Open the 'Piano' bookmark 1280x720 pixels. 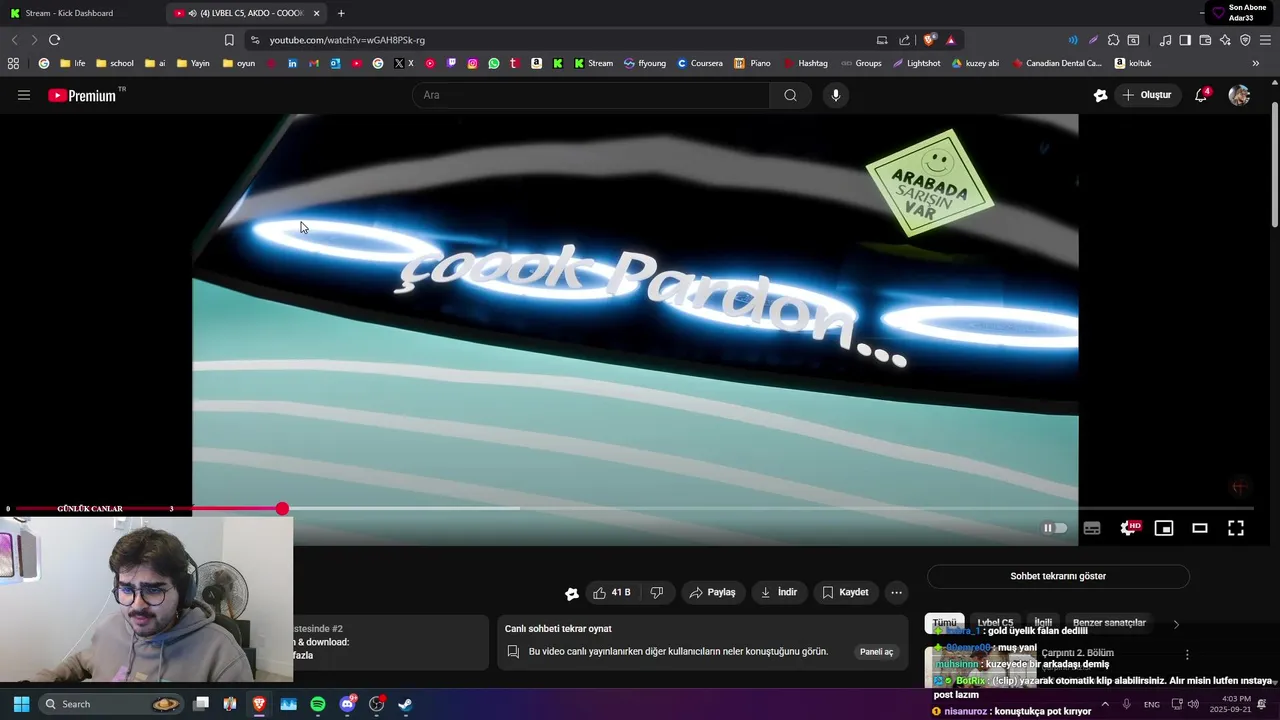tap(753, 63)
